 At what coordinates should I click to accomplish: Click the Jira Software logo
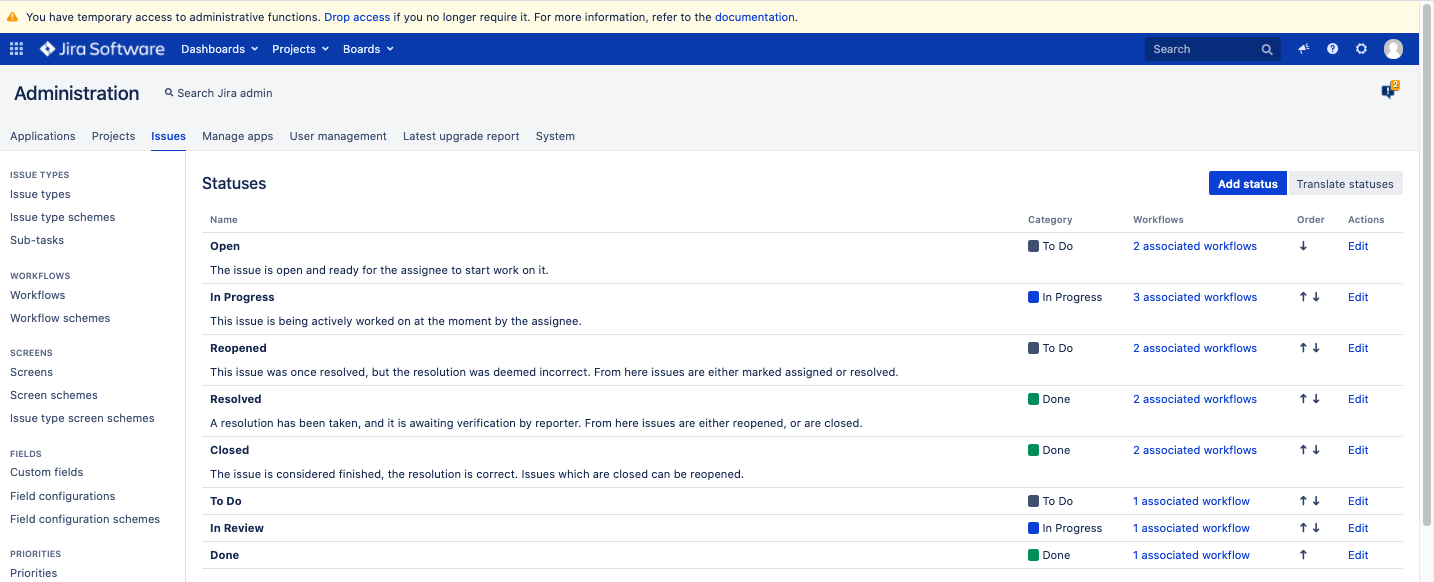click(102, 49)
